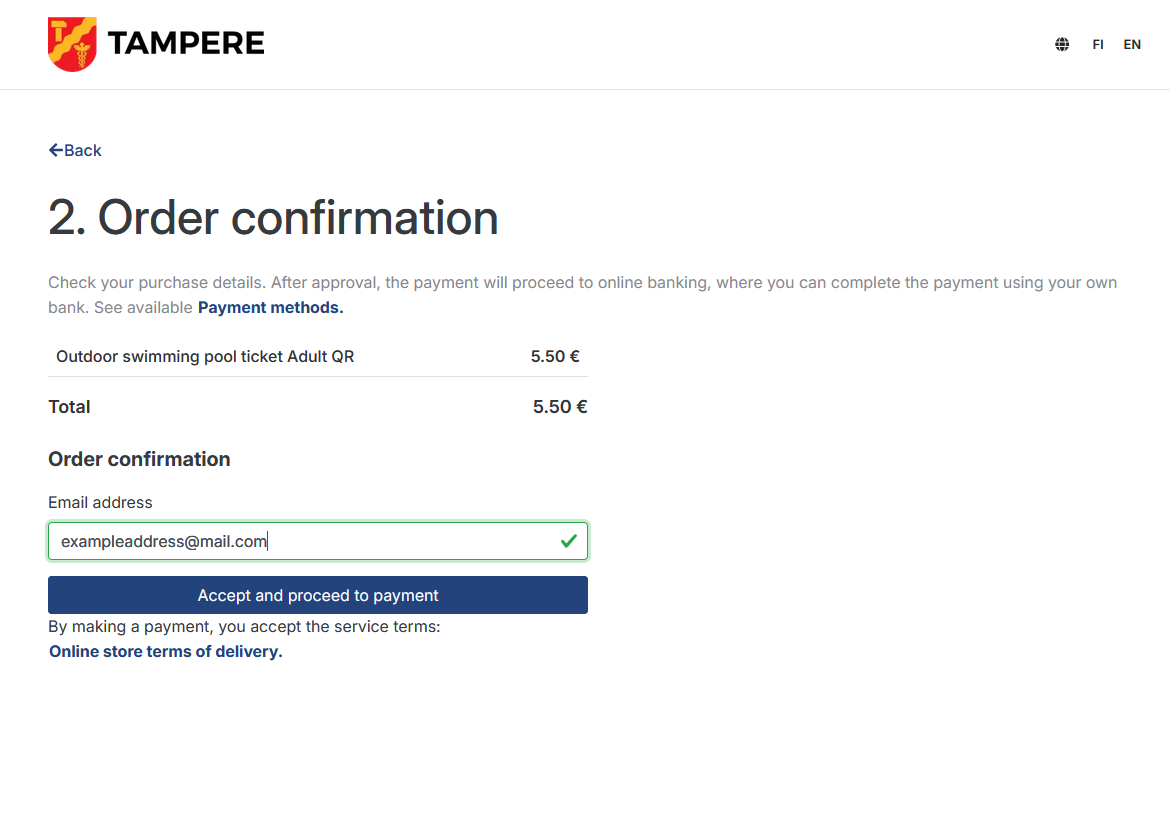
Task: Click the bold Order confirmation subheading
Action: pyautogui.click(x=139, y=459)
